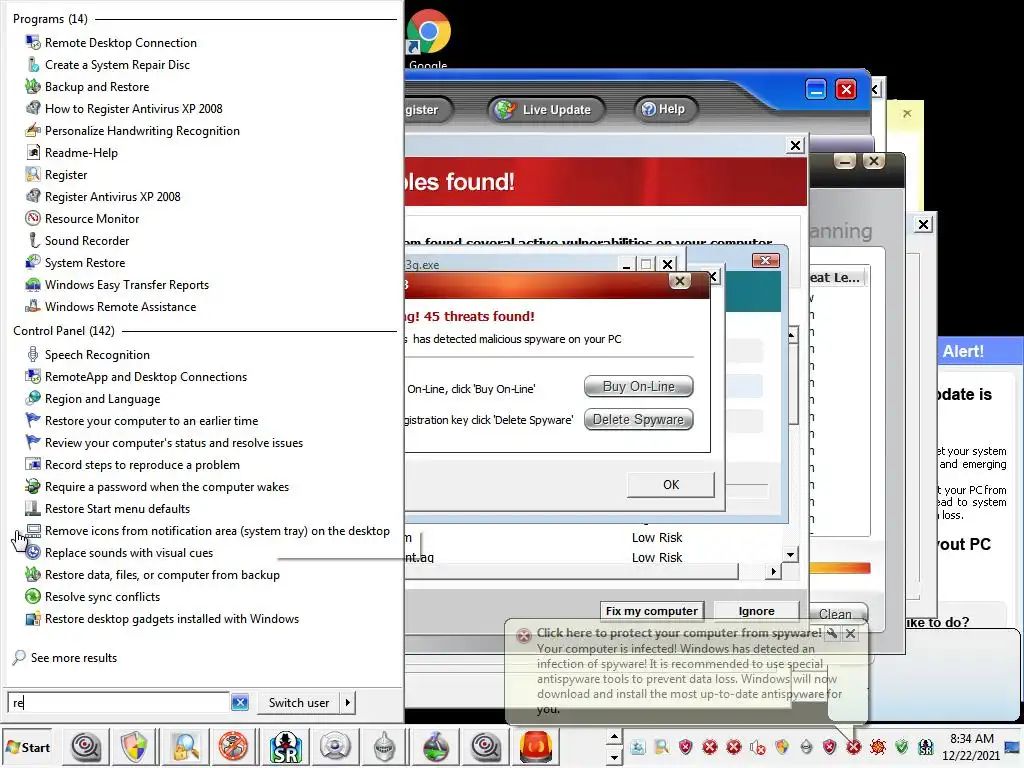The height and width of the screenshot is (768, 1024).
Task: Click the green checkmark shield tray icon
Action: tap(901, 746)
